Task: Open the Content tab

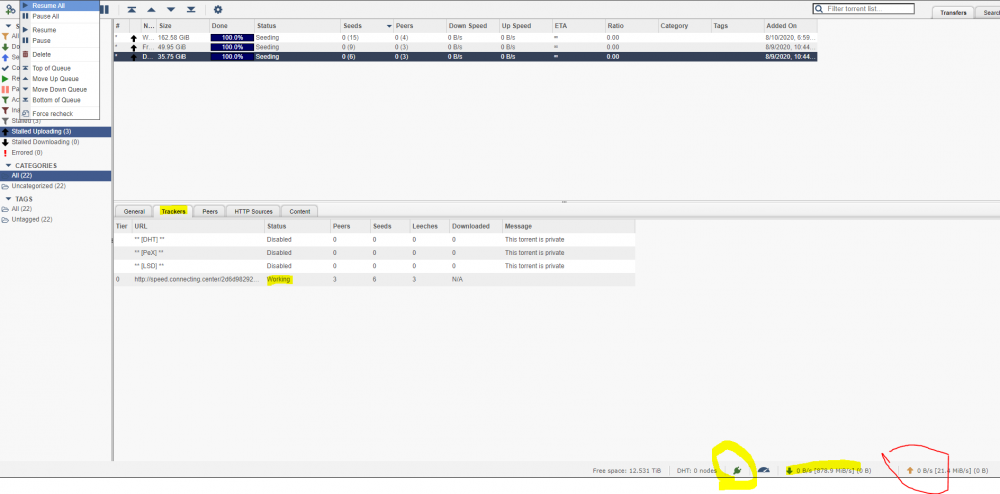Action: pos(300,211)
